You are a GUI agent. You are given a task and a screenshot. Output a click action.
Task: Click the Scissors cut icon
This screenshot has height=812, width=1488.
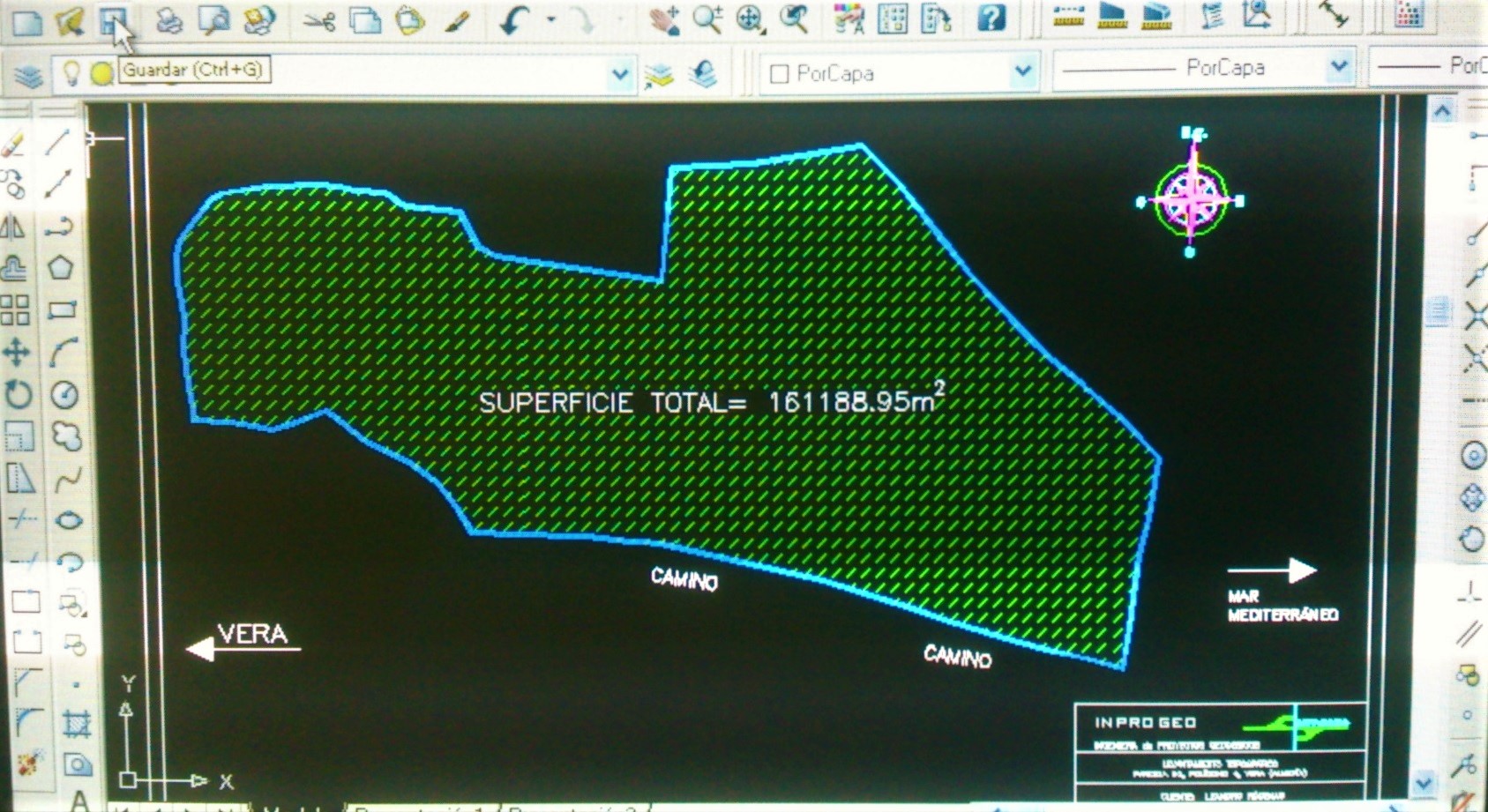coord(318,21)
